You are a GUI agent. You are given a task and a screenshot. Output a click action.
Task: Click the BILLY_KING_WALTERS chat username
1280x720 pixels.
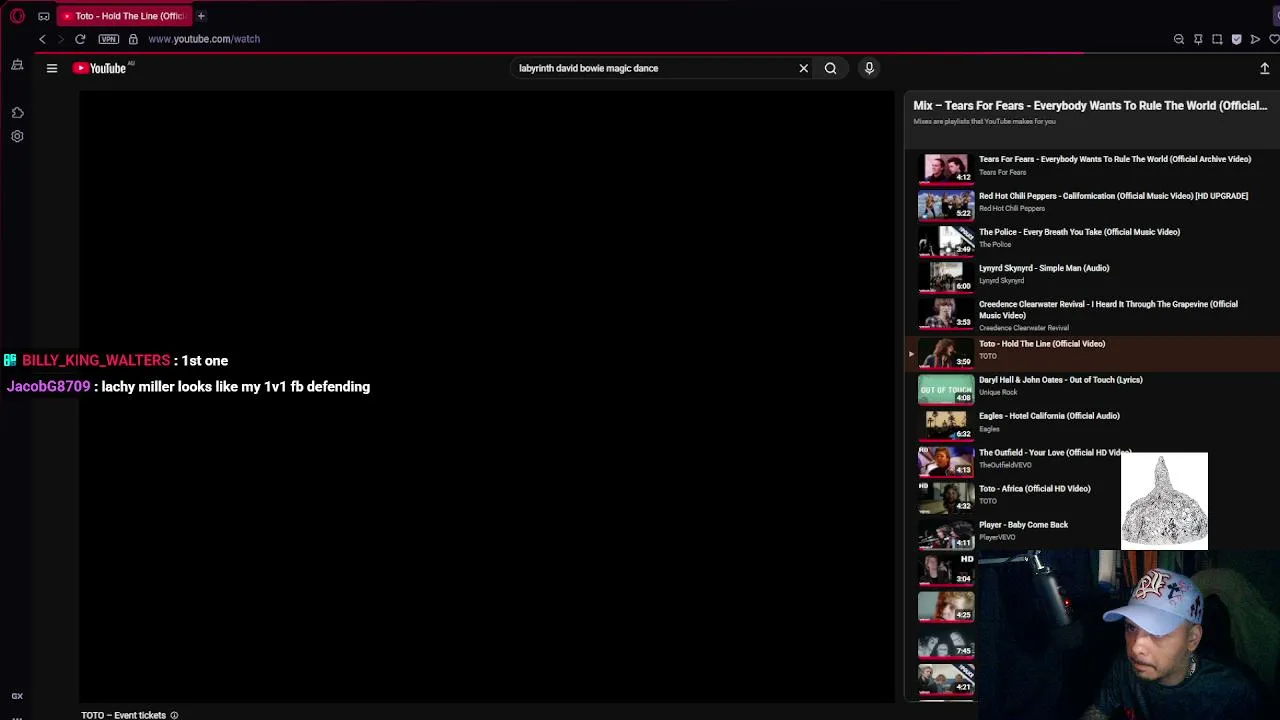[x=96, y=360]
